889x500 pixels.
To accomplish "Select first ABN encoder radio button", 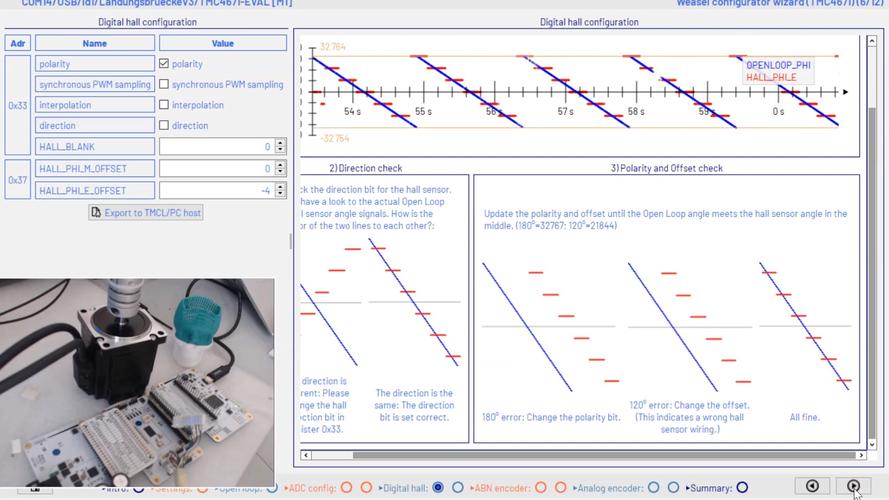I will (541, 488).
